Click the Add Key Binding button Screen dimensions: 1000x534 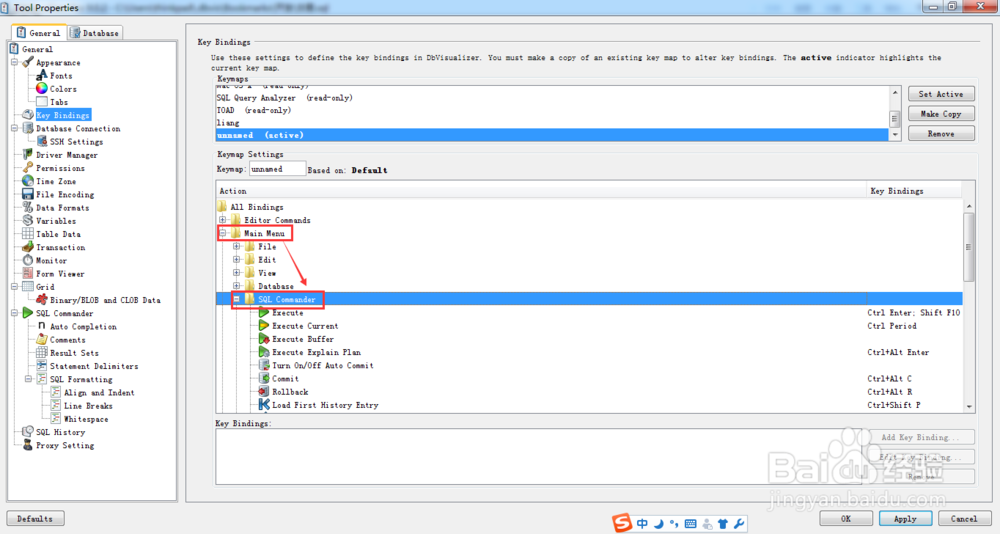(920, 437)
